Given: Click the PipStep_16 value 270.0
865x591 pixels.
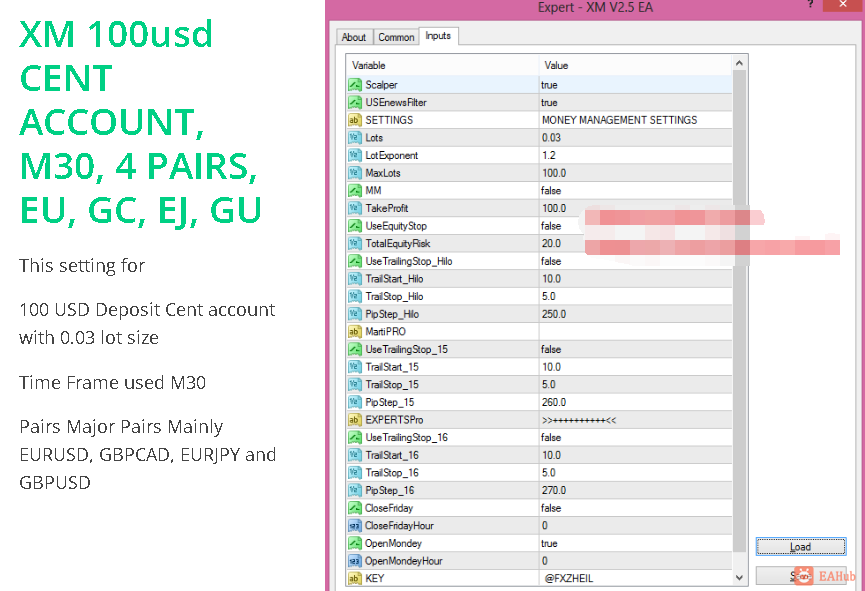Looking at the screenshot, I should [554, 491].
